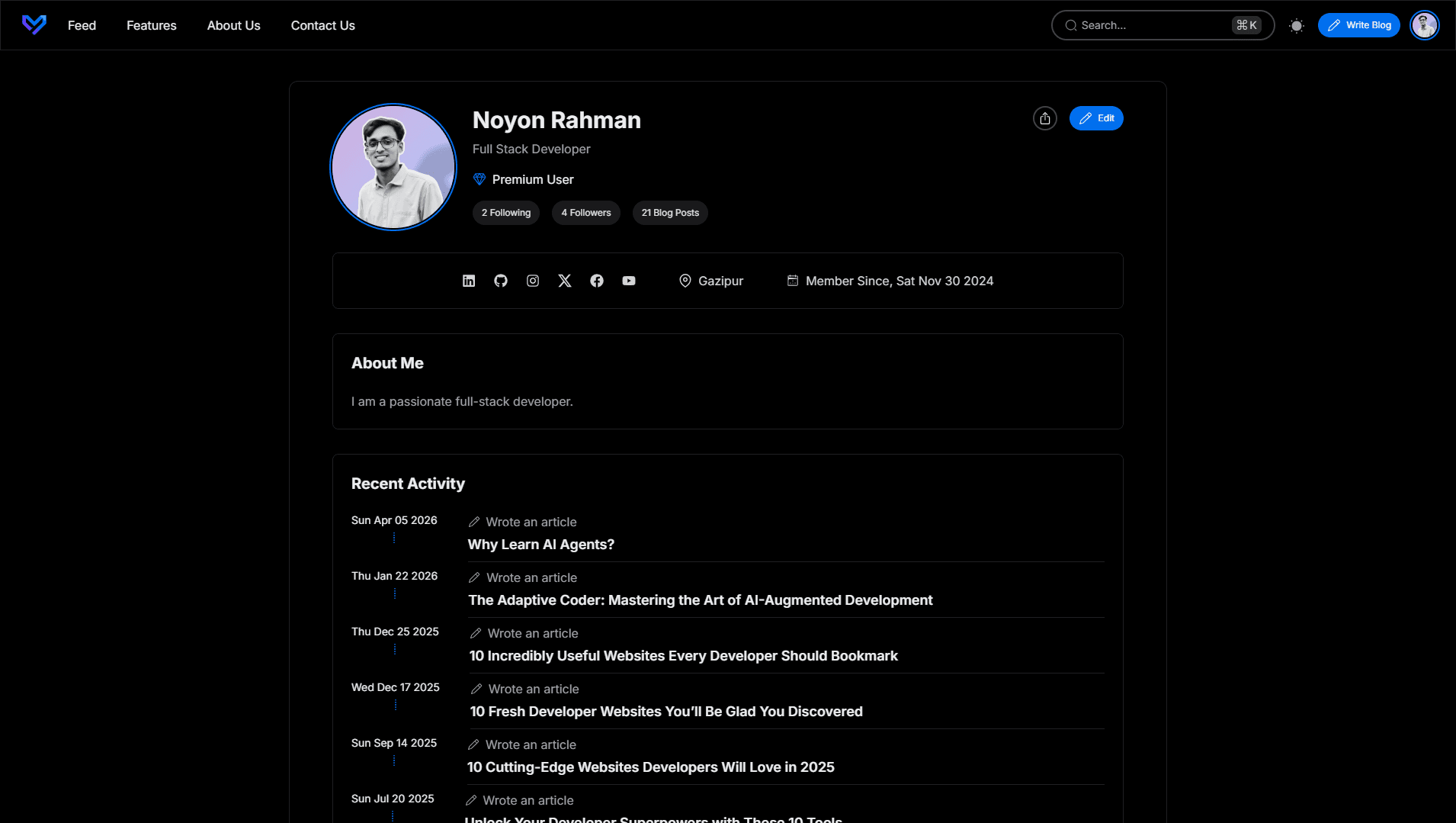This screenshot has height=823, width=1456.
Task: Click the Full Stack Developer subtitle
Action: [531, 149]
